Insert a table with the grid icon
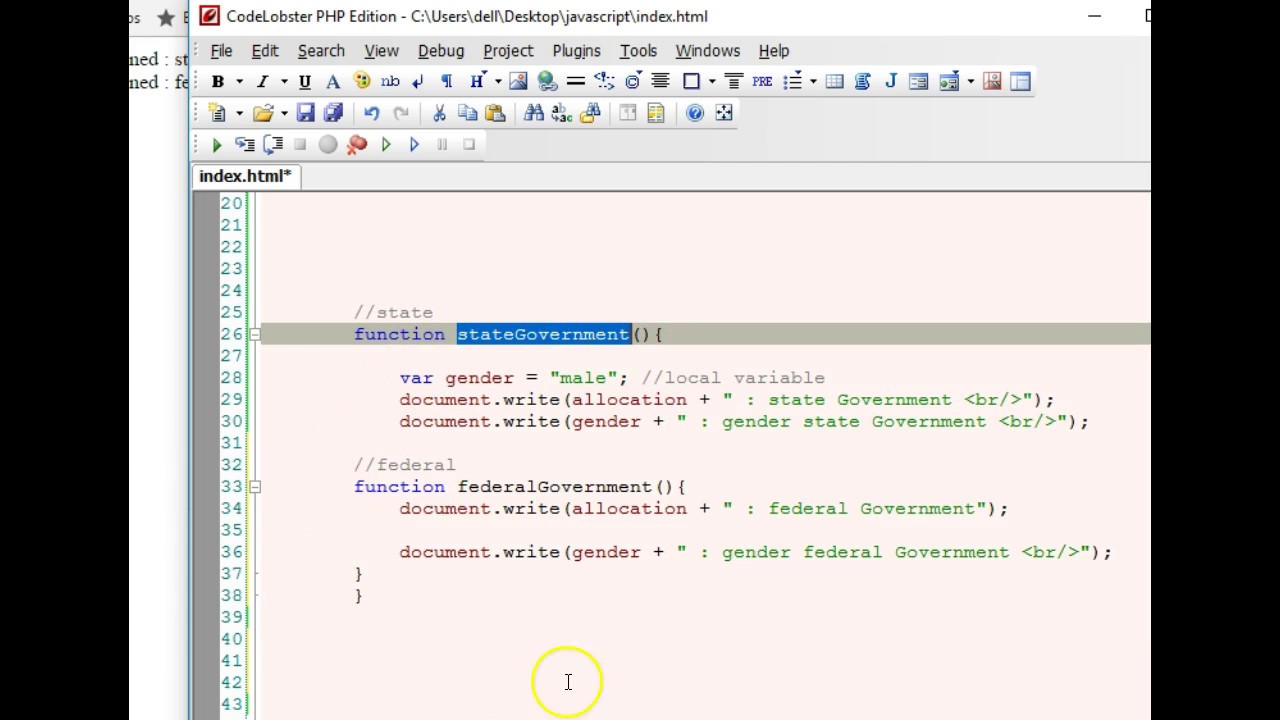1280x720 pixels. (834, 82)
